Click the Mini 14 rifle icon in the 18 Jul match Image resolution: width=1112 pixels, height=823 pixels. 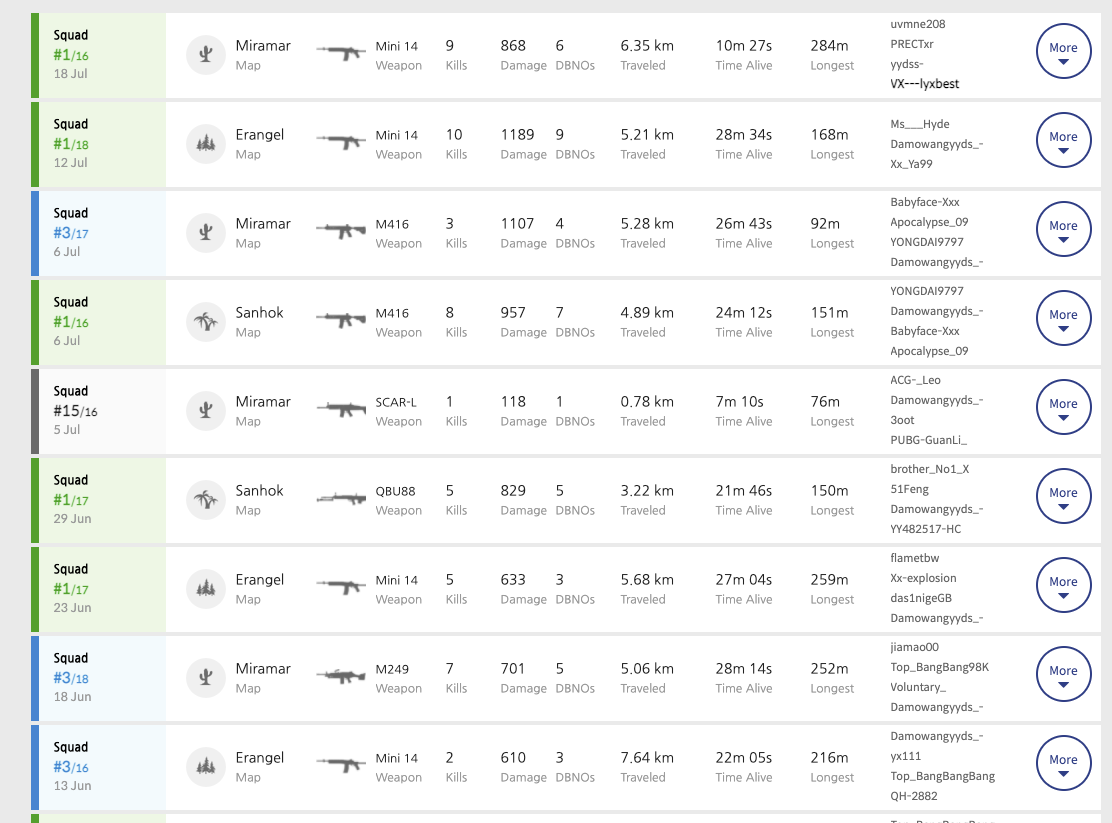341,53
